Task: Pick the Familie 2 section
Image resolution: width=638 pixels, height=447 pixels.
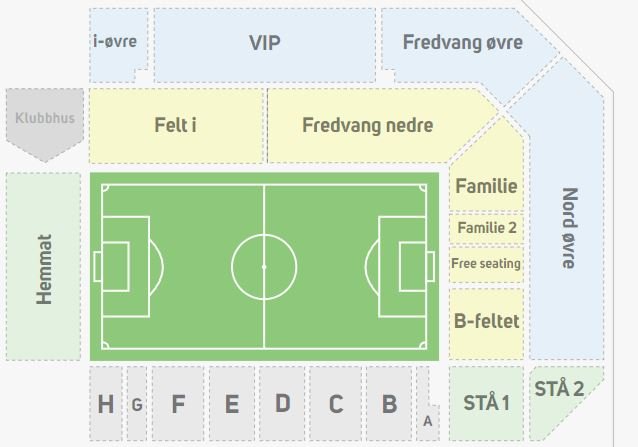Action: point(486,228)
